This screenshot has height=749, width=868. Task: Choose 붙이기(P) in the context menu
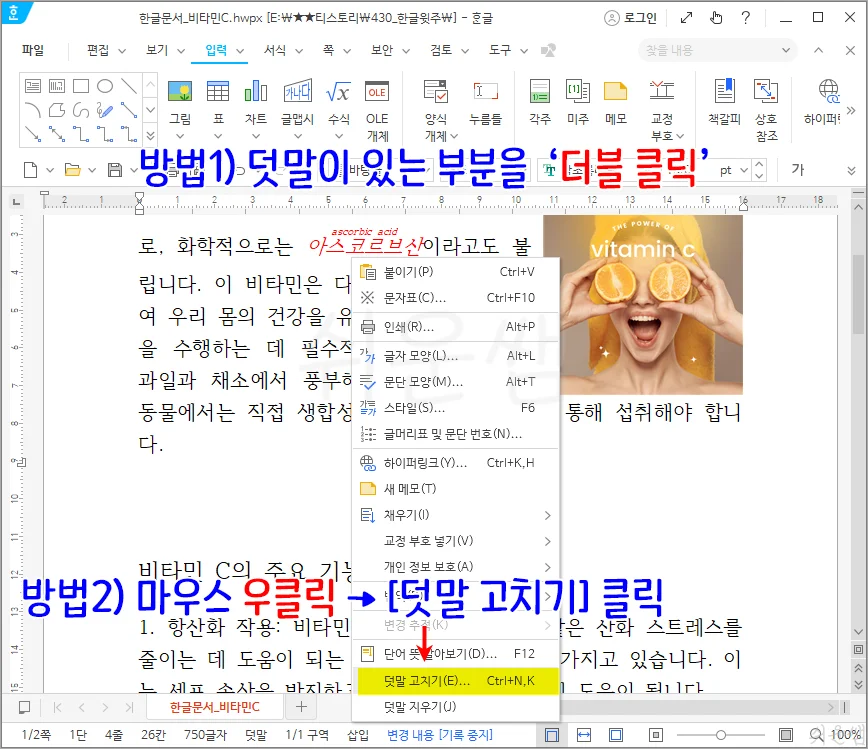(455, 272)
